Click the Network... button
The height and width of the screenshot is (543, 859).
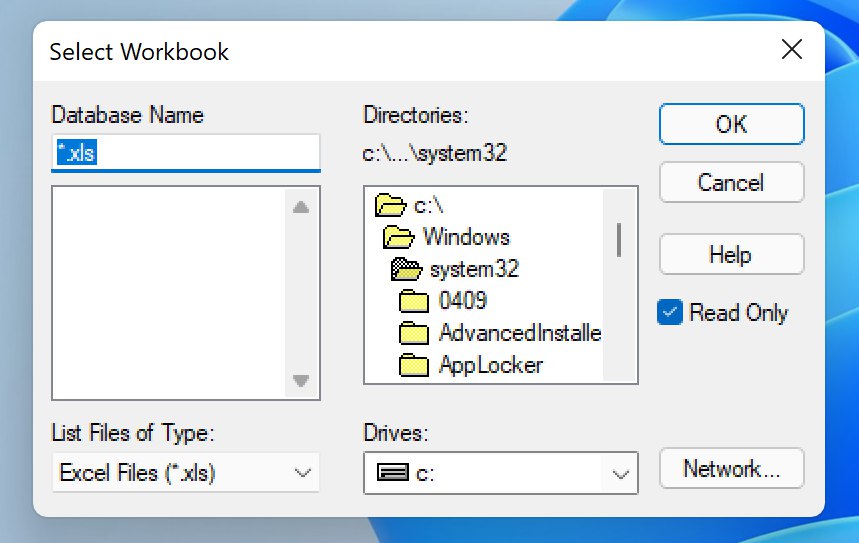coord(731,469)
